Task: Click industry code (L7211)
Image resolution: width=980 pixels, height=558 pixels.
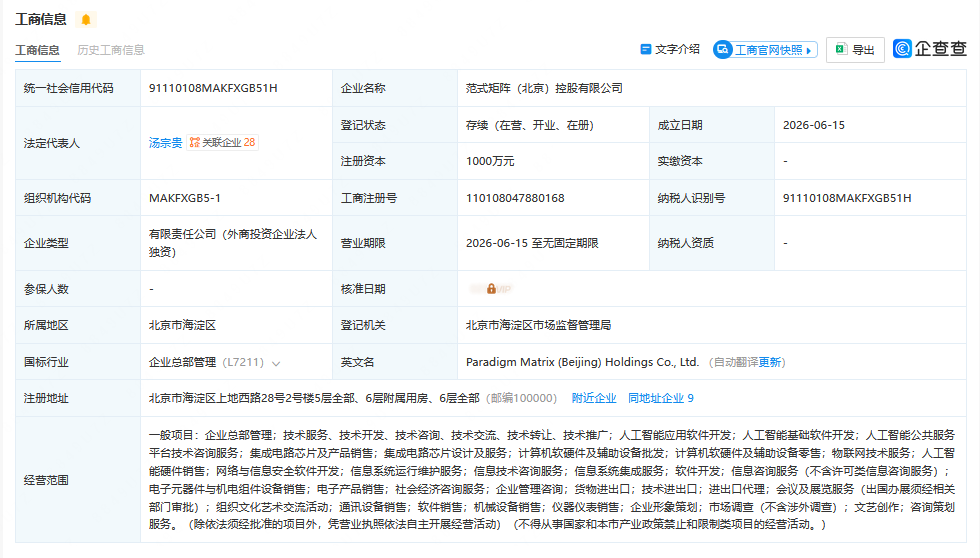Action: pos(243,362)
